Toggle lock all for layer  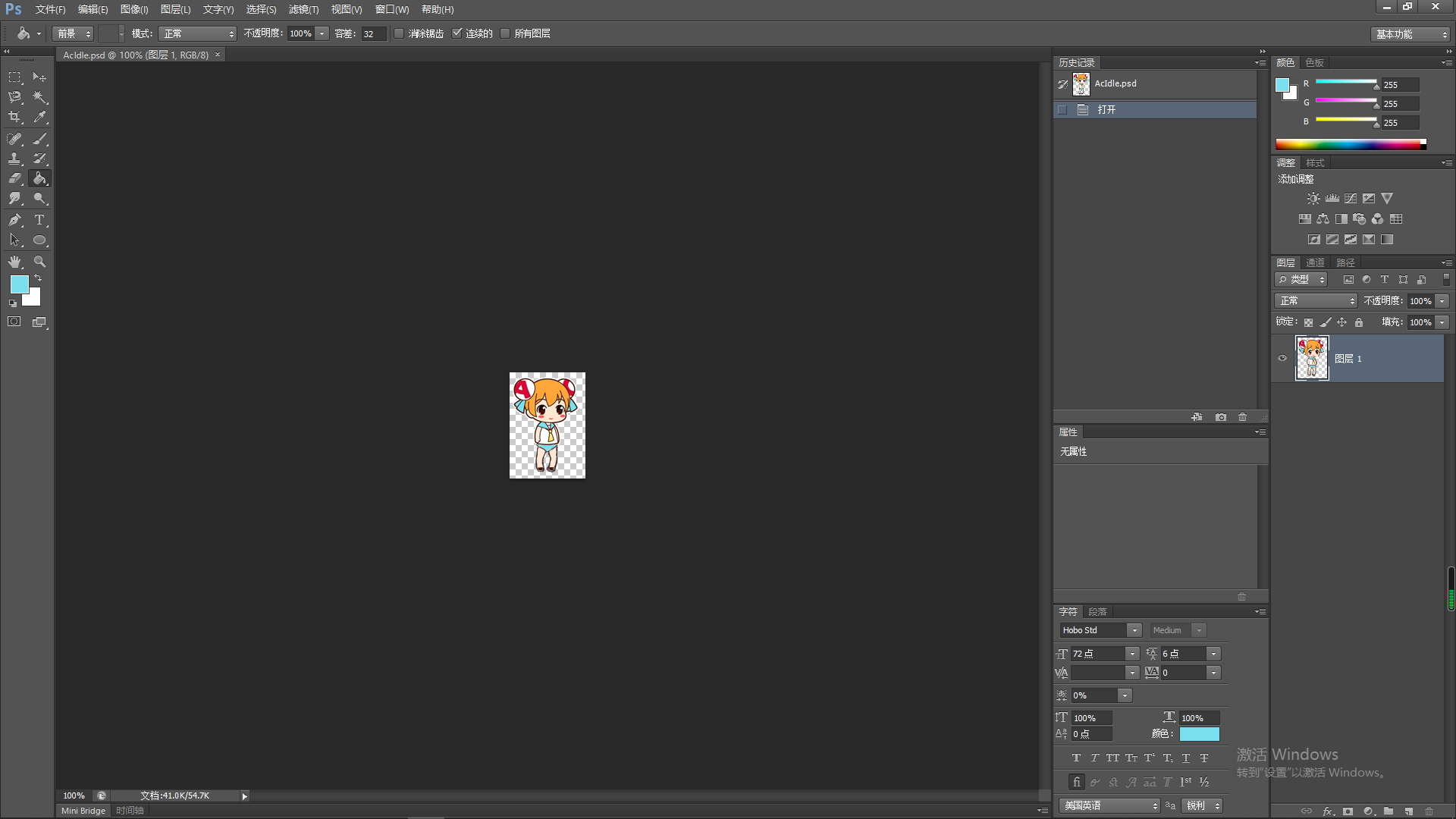tap(1359, 322)
